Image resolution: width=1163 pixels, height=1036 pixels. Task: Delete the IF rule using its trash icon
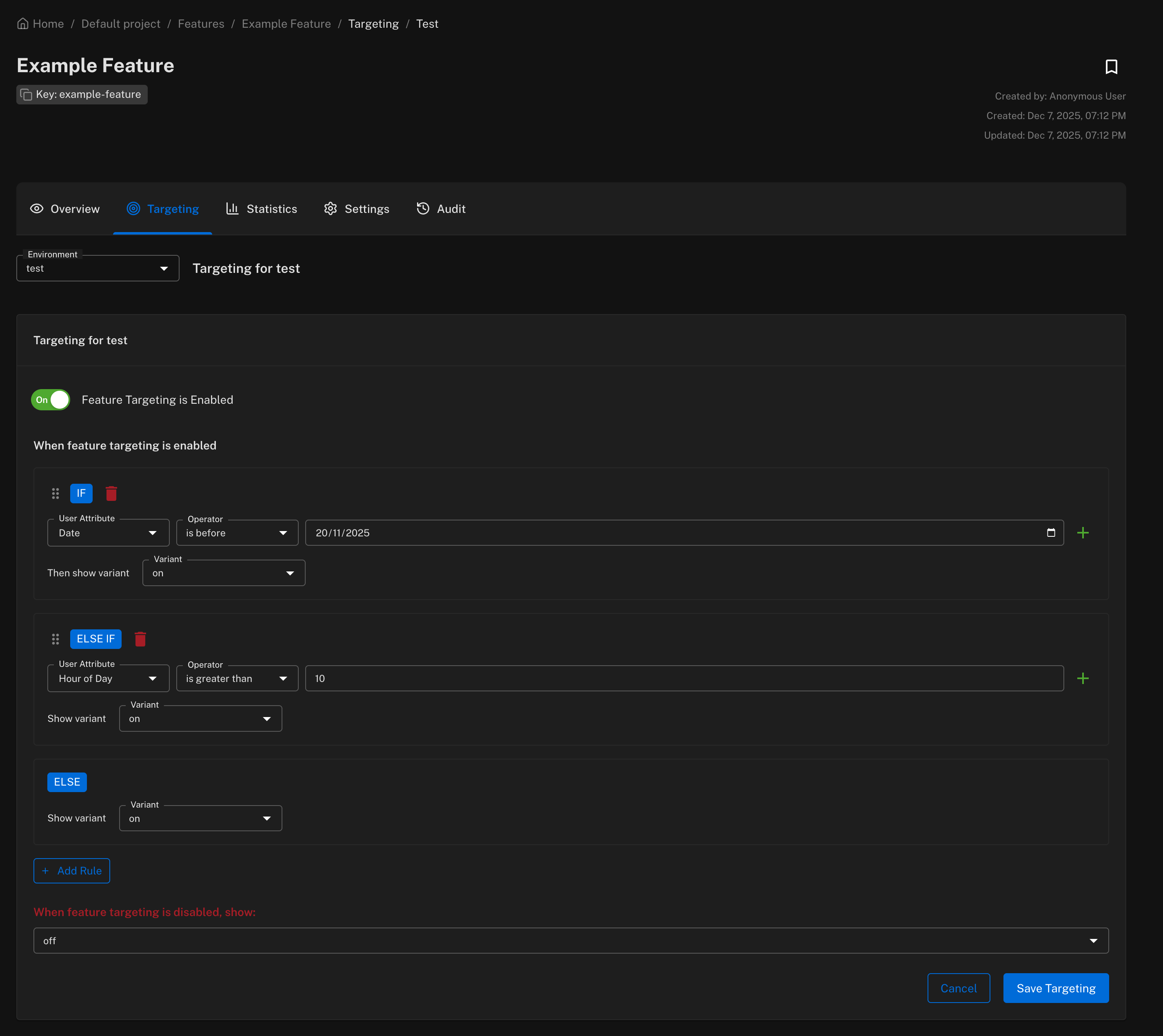(111, 493)
